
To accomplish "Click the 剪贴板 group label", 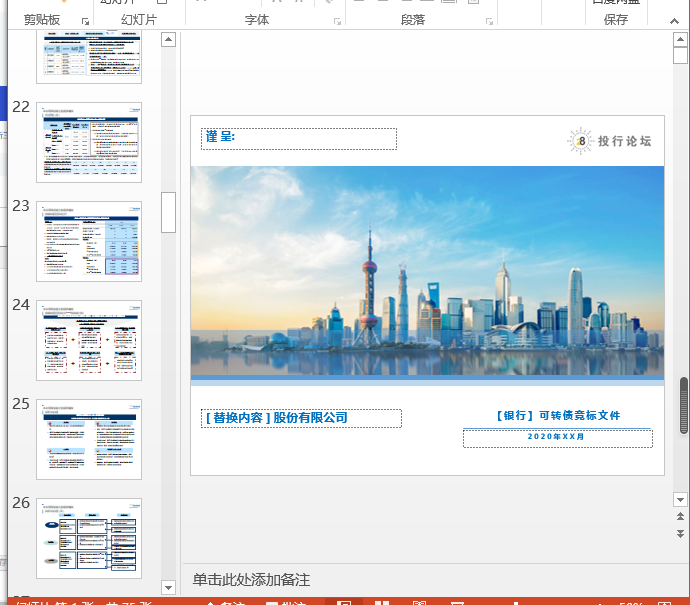I will pos(42,20).
